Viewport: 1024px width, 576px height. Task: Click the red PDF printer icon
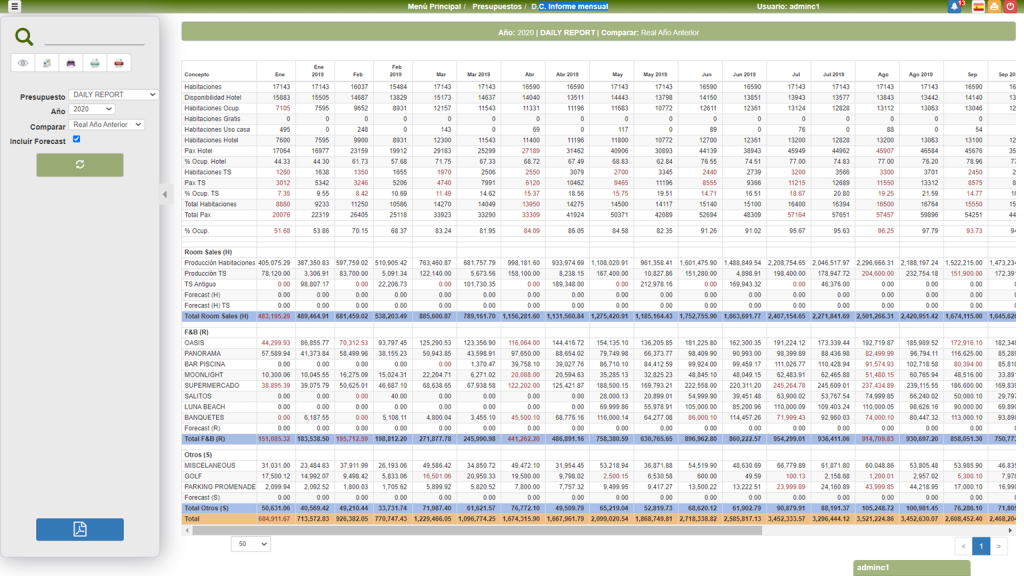click(119, 63)
